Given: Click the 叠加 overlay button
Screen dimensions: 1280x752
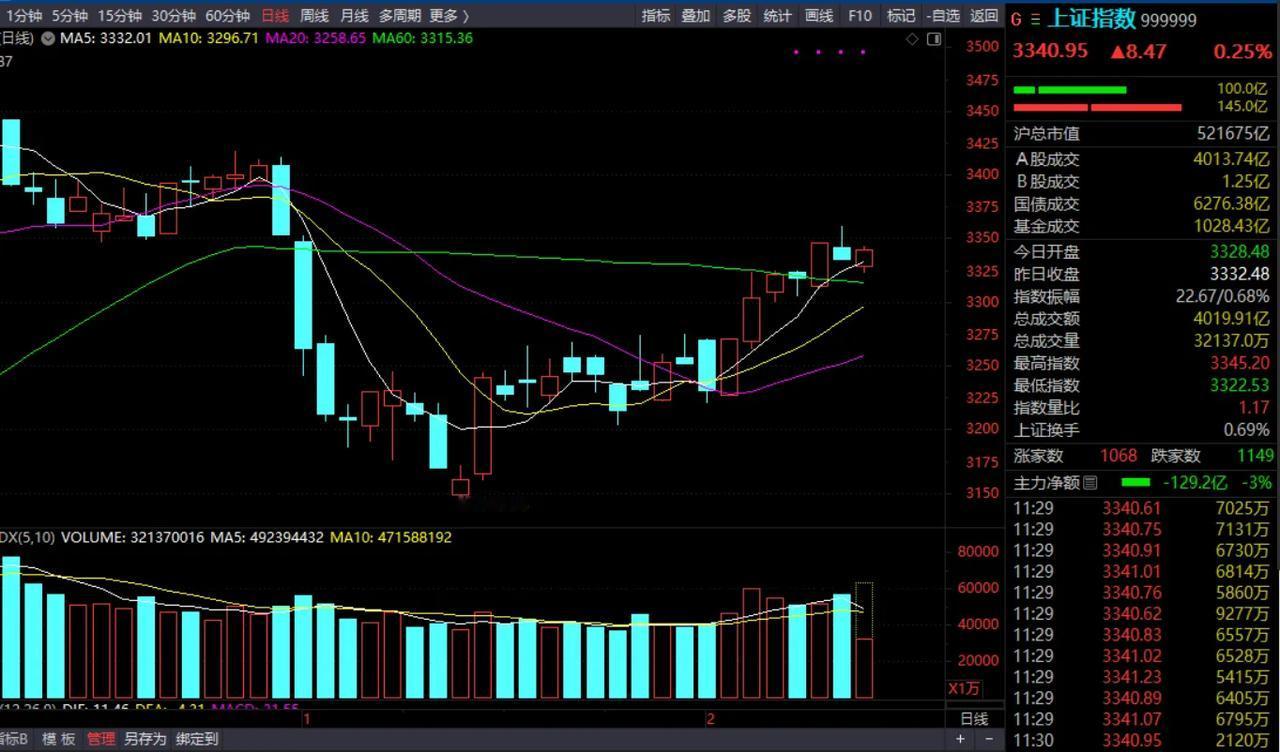Looking at the screenshot, I should 696,16.
